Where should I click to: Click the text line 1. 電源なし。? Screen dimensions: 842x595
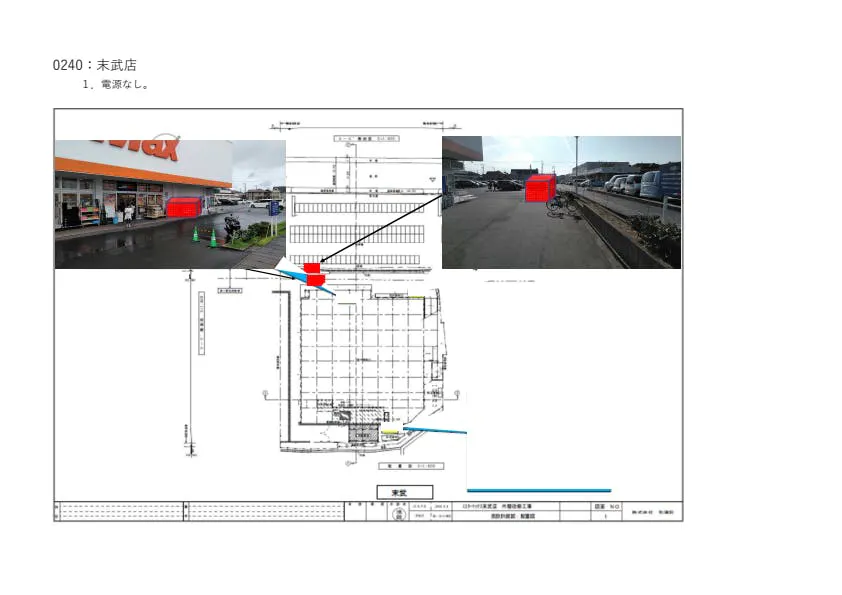tap(116, 85)
